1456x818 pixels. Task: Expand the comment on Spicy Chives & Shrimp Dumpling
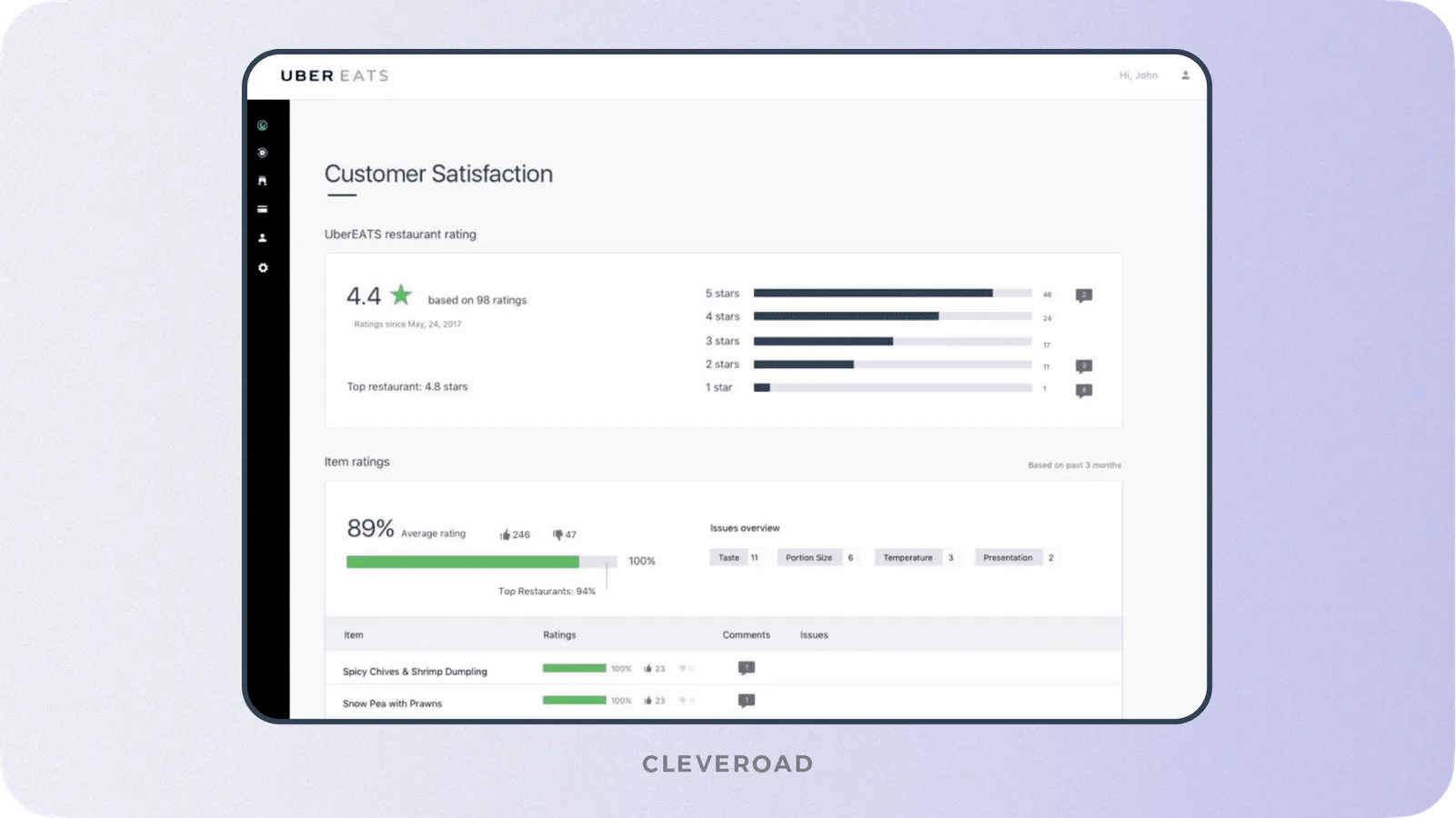click(x=745, y=667)
